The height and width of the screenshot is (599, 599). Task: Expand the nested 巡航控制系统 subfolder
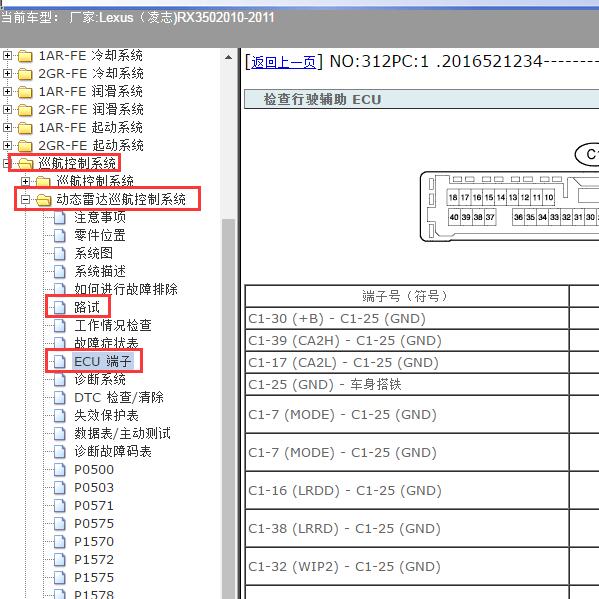point(25,181)
